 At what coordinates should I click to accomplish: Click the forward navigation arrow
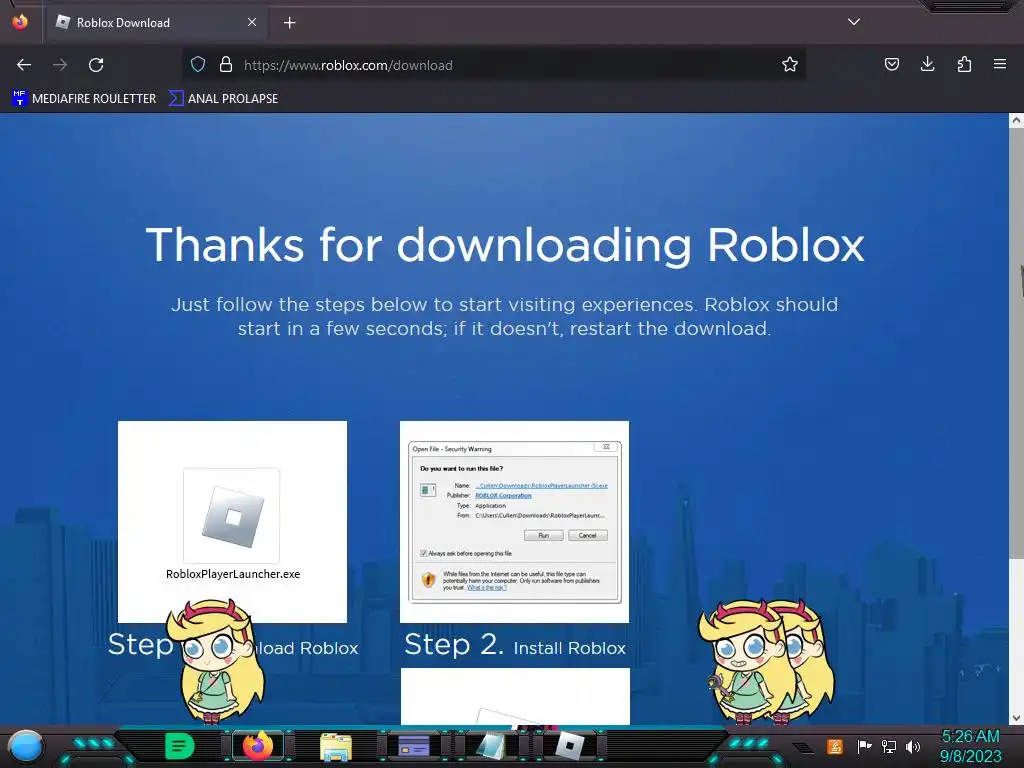[60, 65]
